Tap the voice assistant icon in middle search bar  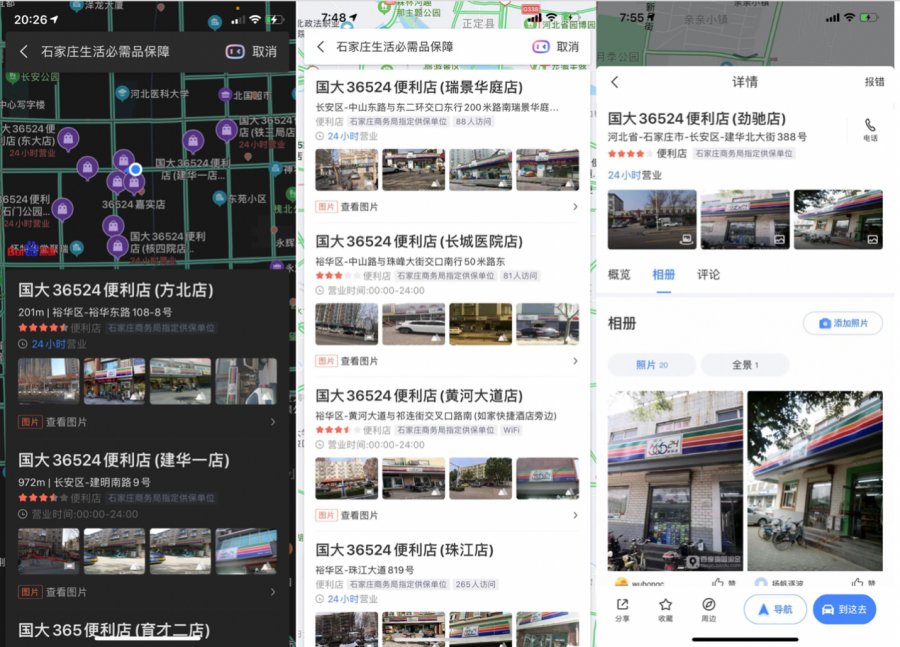540,47
